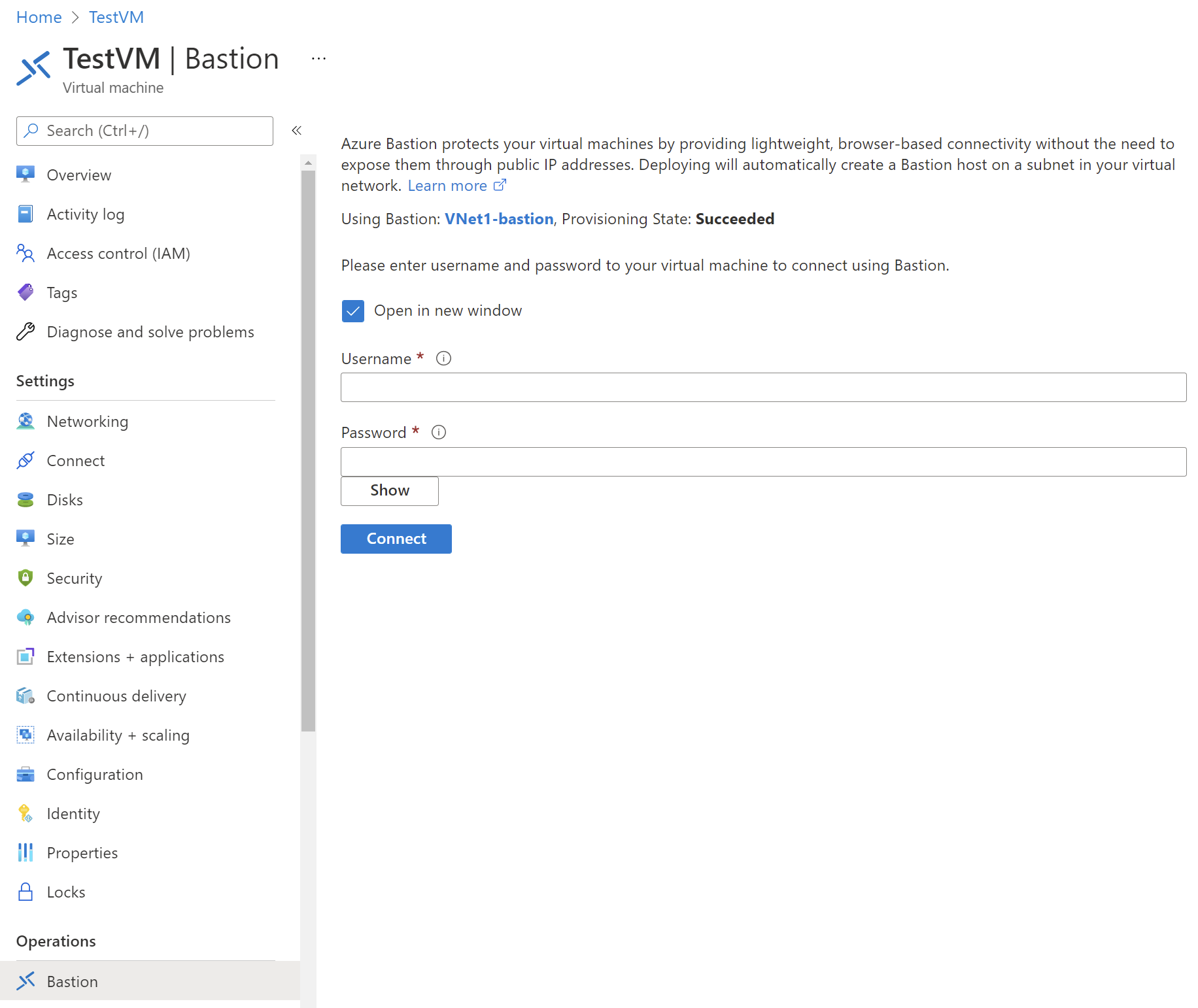
Task: Click the Networking icon in Settings
Action: click(x=26, y=422)
